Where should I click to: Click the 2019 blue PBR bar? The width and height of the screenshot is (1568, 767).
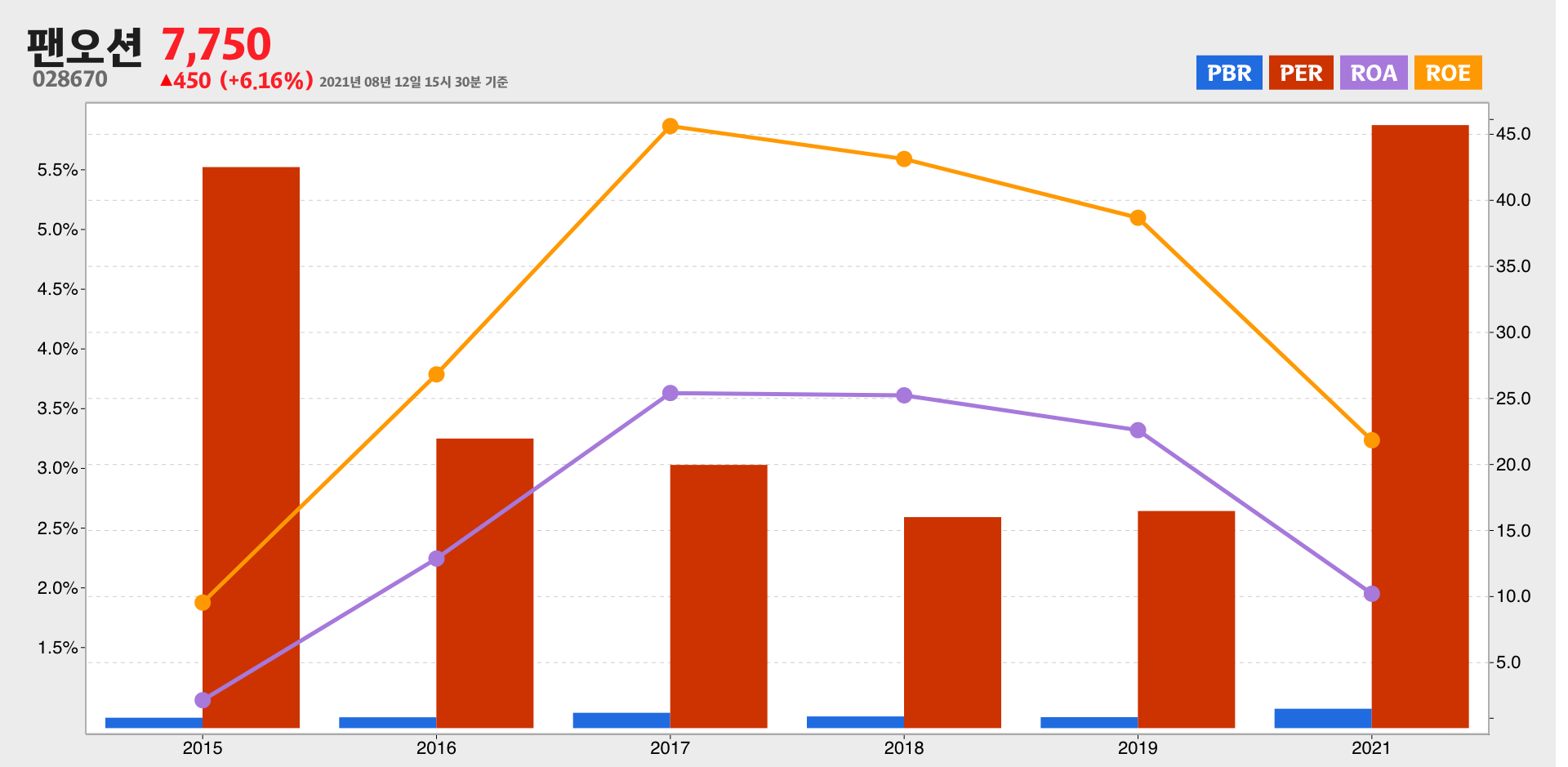click(1089, 722)
